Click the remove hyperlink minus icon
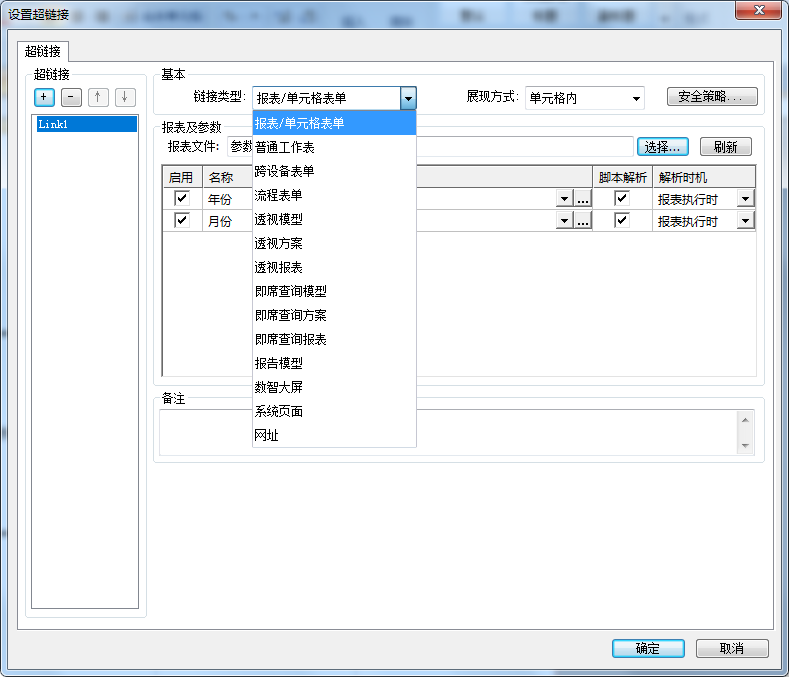Image resolution: width=789 pixels, height=677 pixels. coord(71,97)
